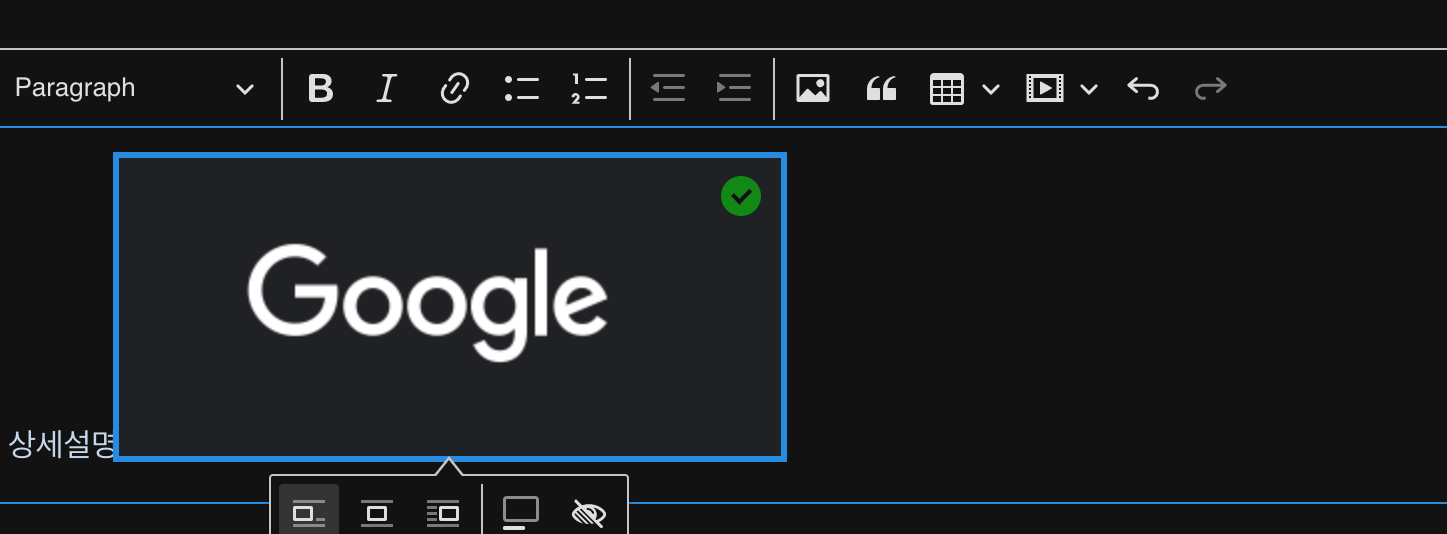Toggle bold formatting
Viewport: 1447px width, 534px height.
pos(320,88)
